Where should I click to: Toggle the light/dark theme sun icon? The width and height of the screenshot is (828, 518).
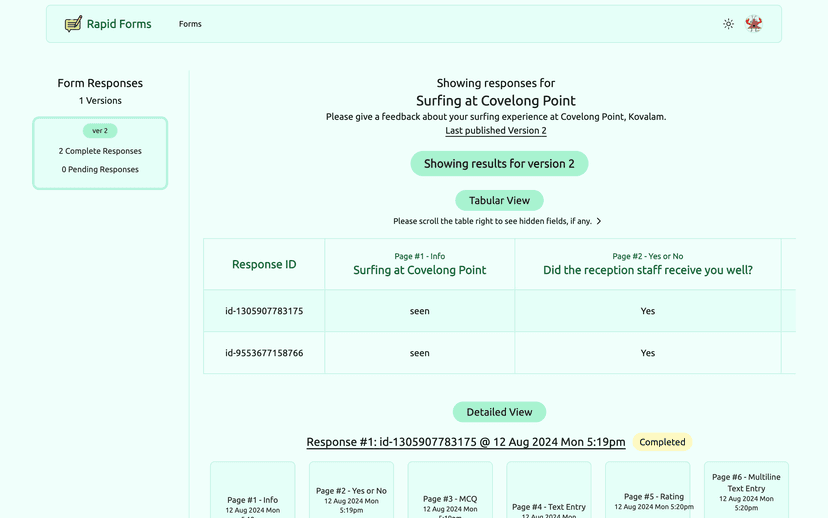728,24
